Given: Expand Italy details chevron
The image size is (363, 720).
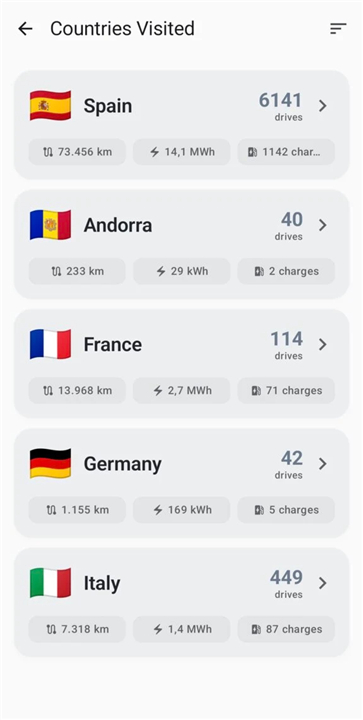Looking at the screenshot, I should 323,583.
